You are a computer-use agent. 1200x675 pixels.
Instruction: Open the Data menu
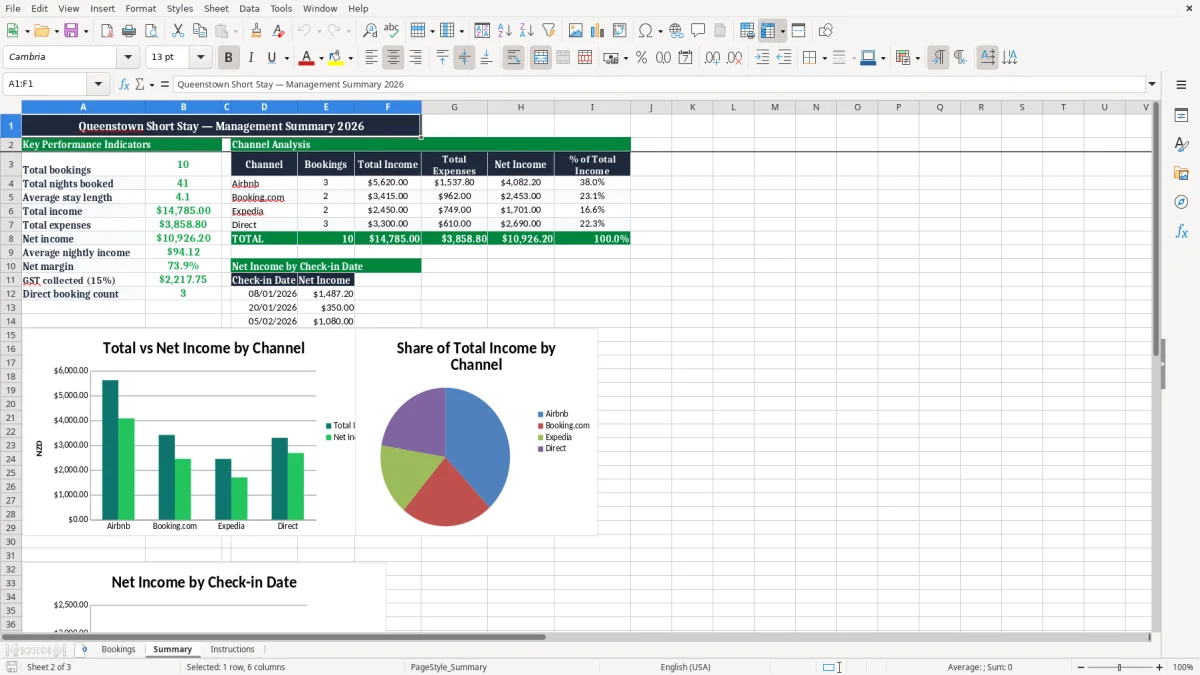[x=249, y=8]
